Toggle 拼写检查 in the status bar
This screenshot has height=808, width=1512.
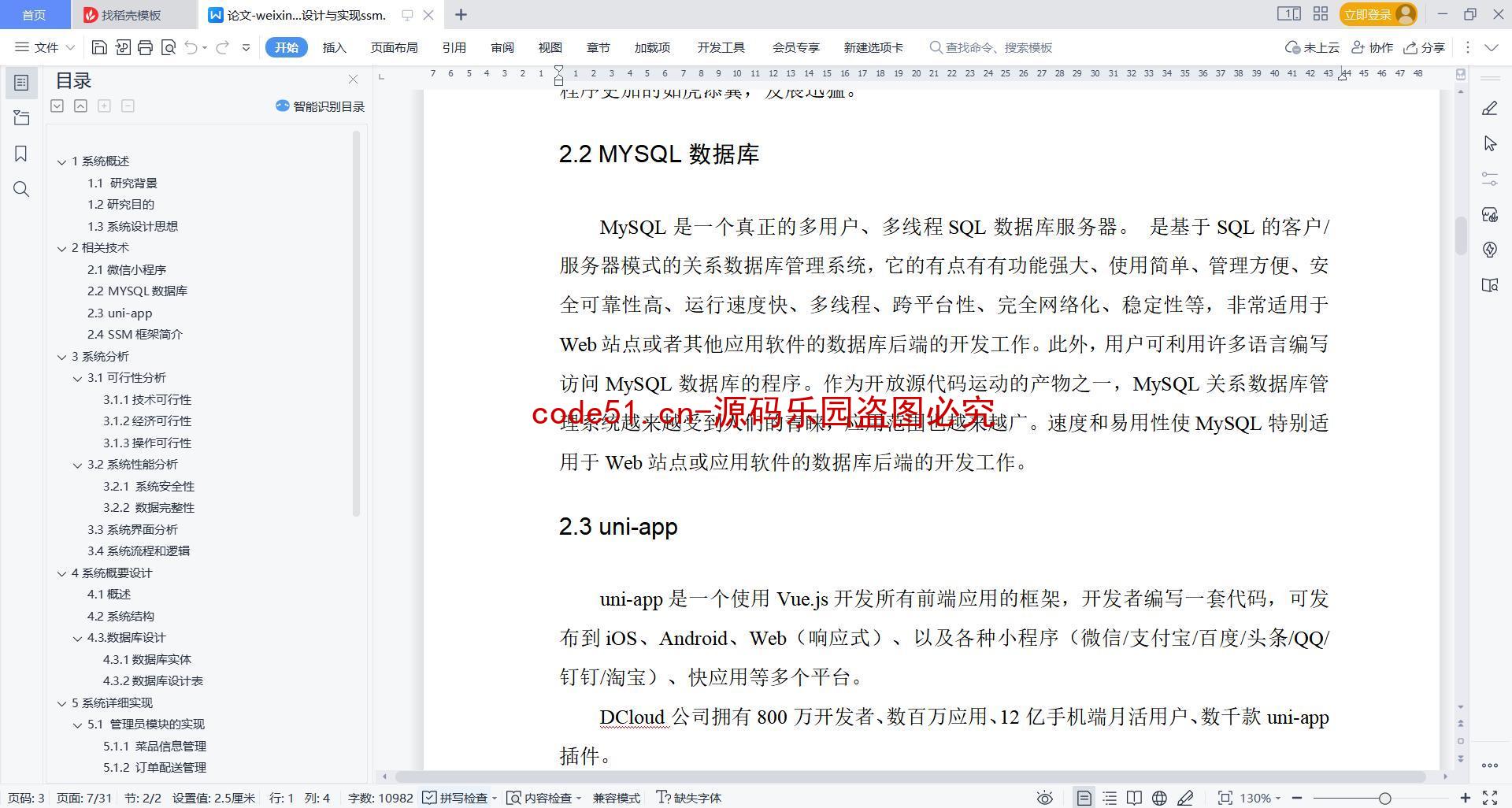pos(456,798)
